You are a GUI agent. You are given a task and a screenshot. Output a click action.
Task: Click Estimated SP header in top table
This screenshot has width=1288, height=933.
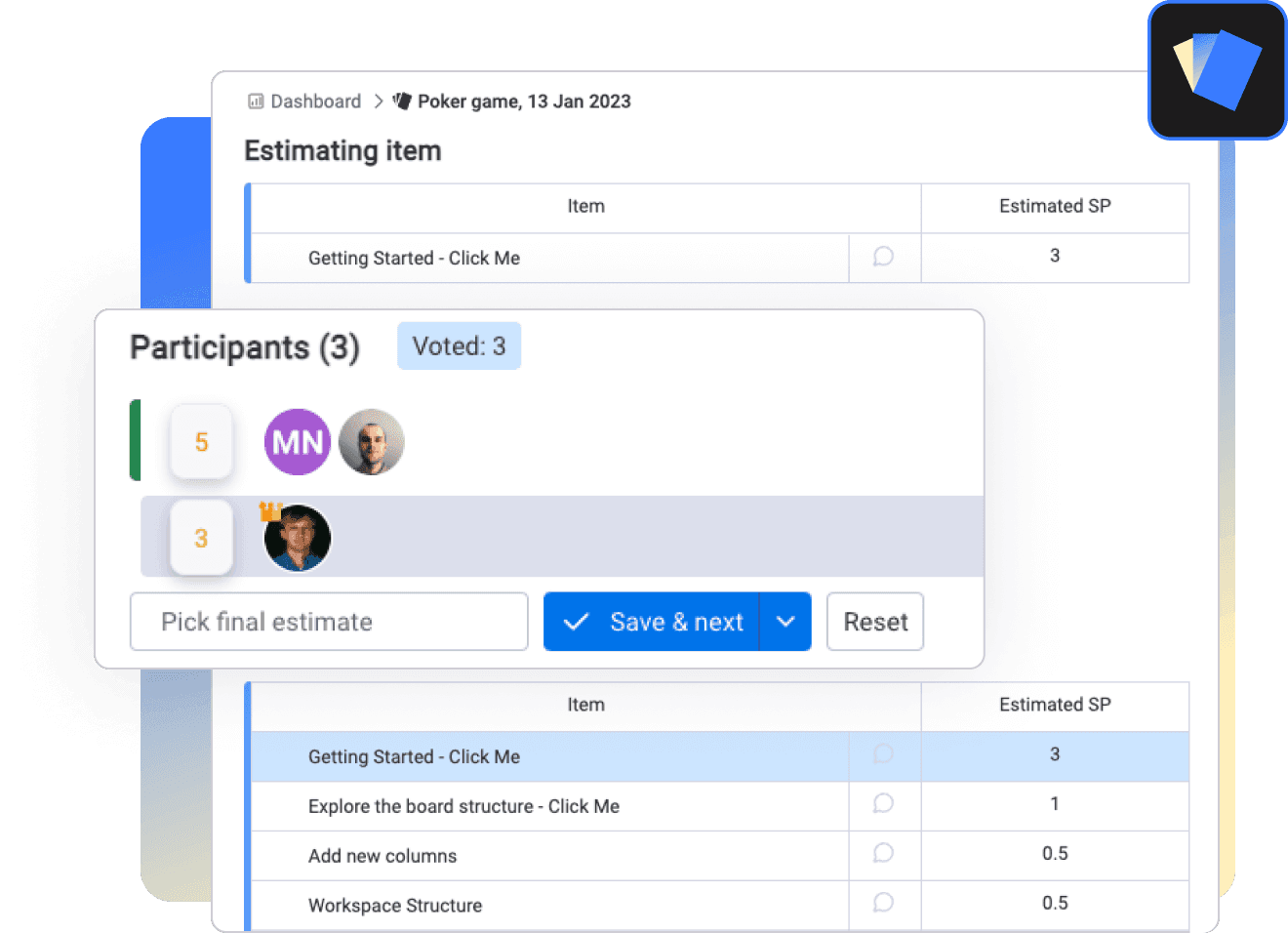pos(1055,206)
